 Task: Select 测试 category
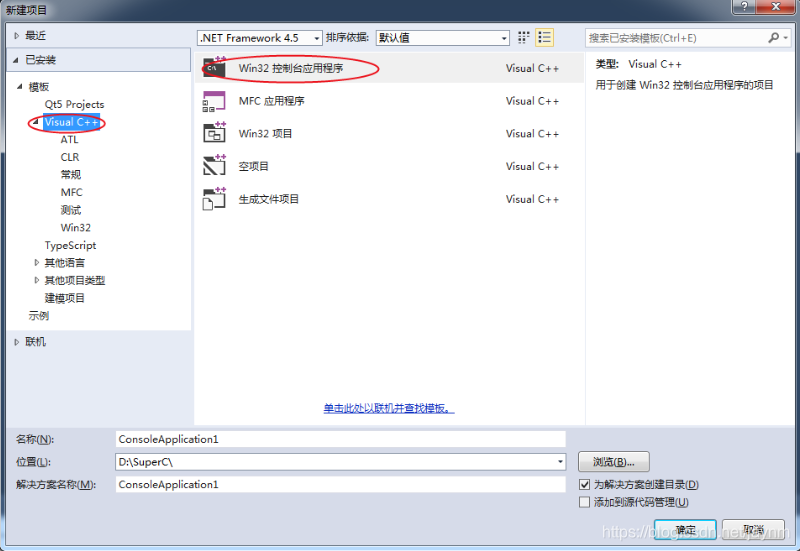coord(70,210)
